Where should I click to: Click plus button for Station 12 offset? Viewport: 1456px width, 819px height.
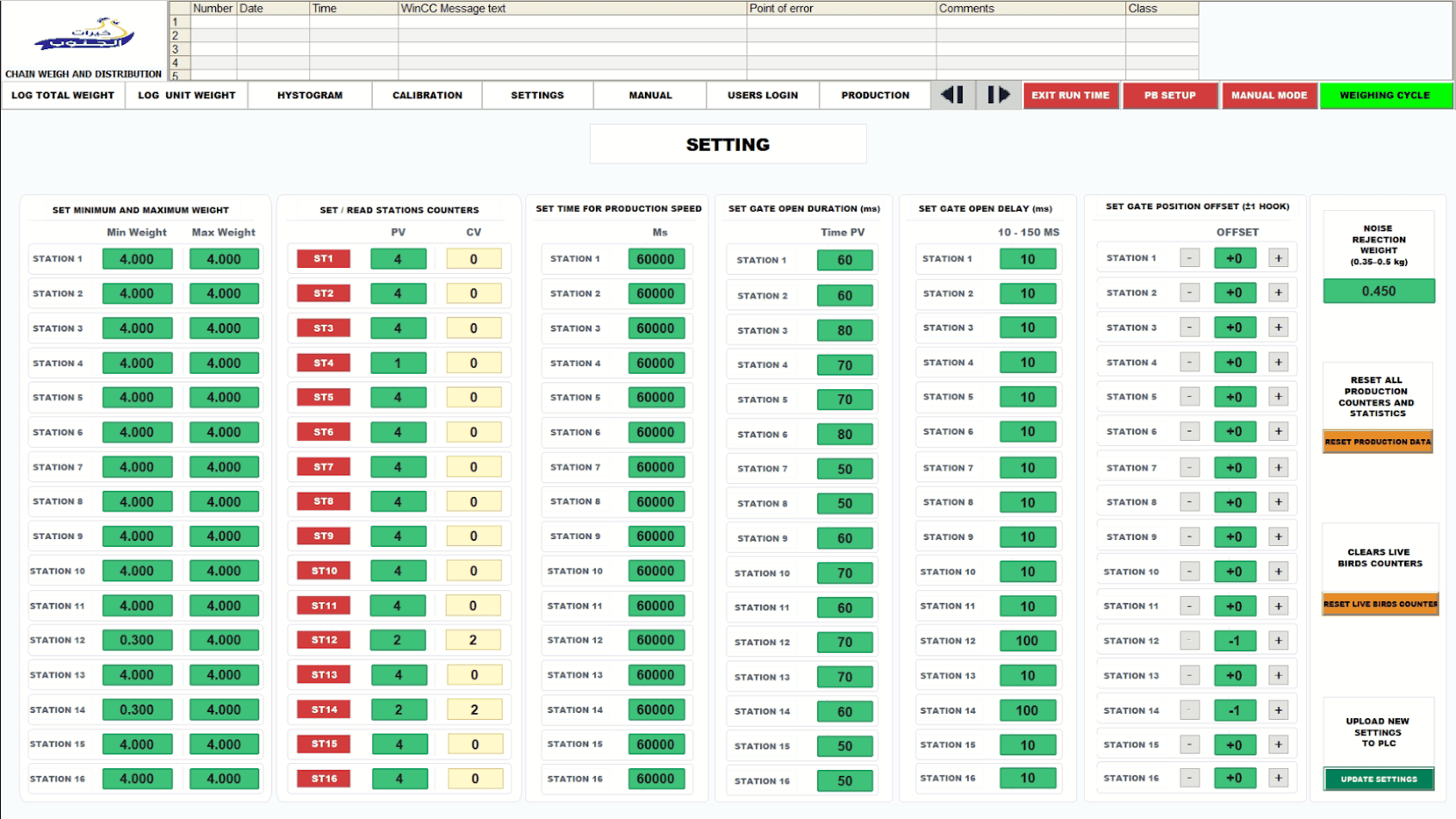coord(1279,641)
